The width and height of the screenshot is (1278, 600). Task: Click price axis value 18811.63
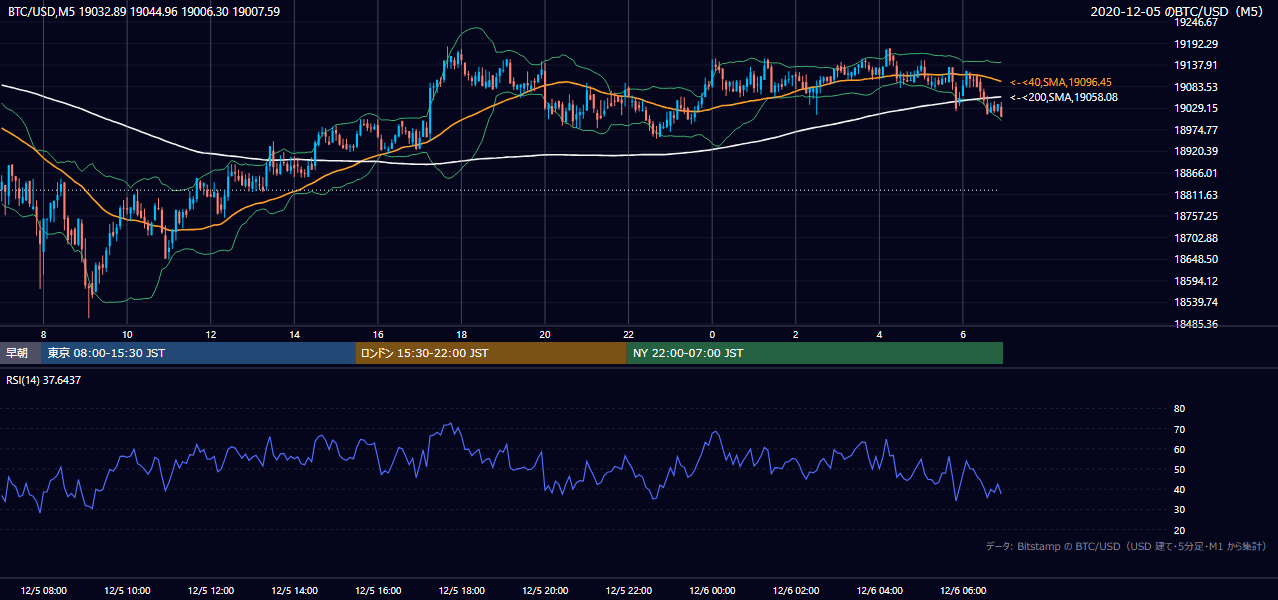(x=1196, y=195)
